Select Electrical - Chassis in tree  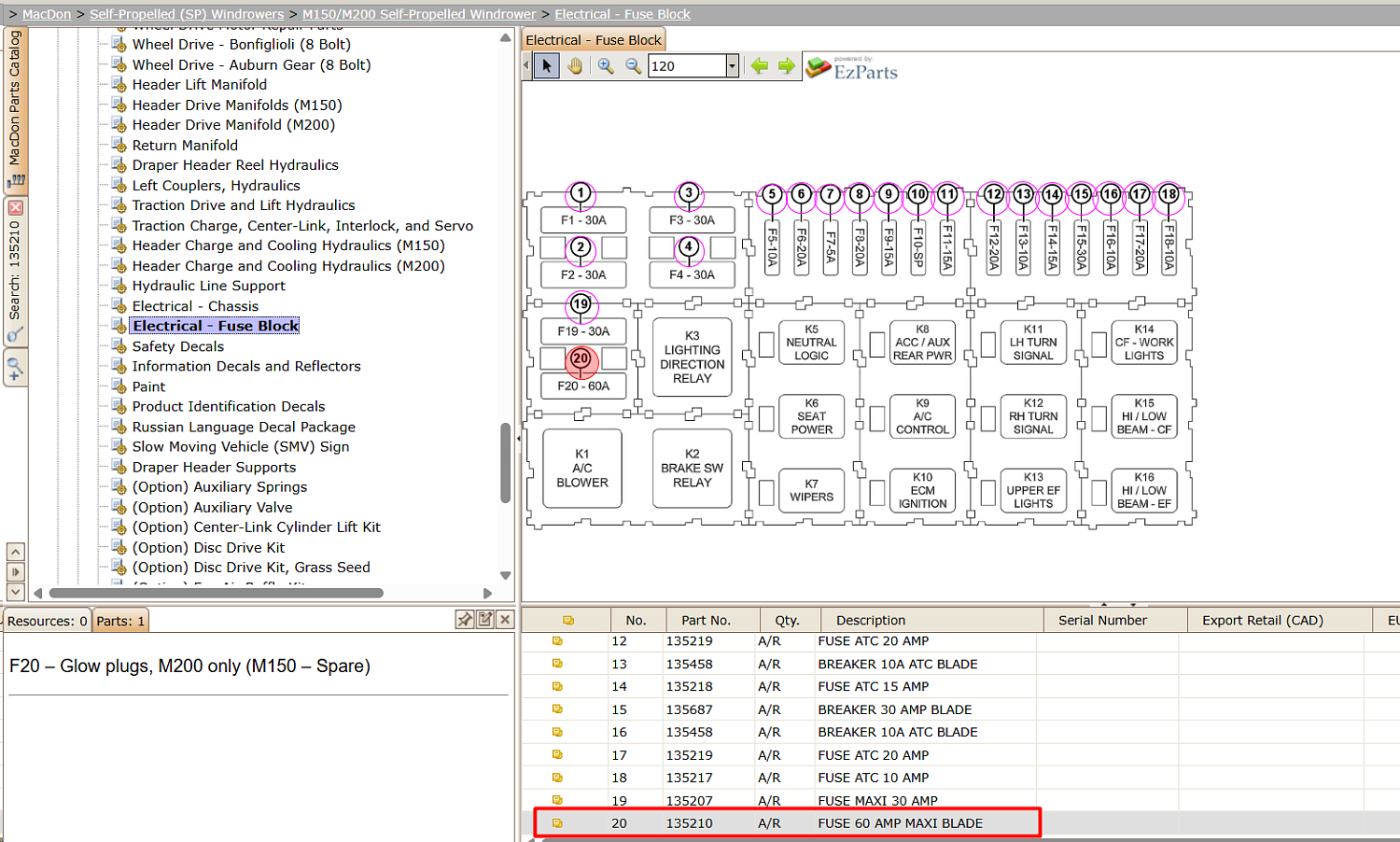click(195, 305)
